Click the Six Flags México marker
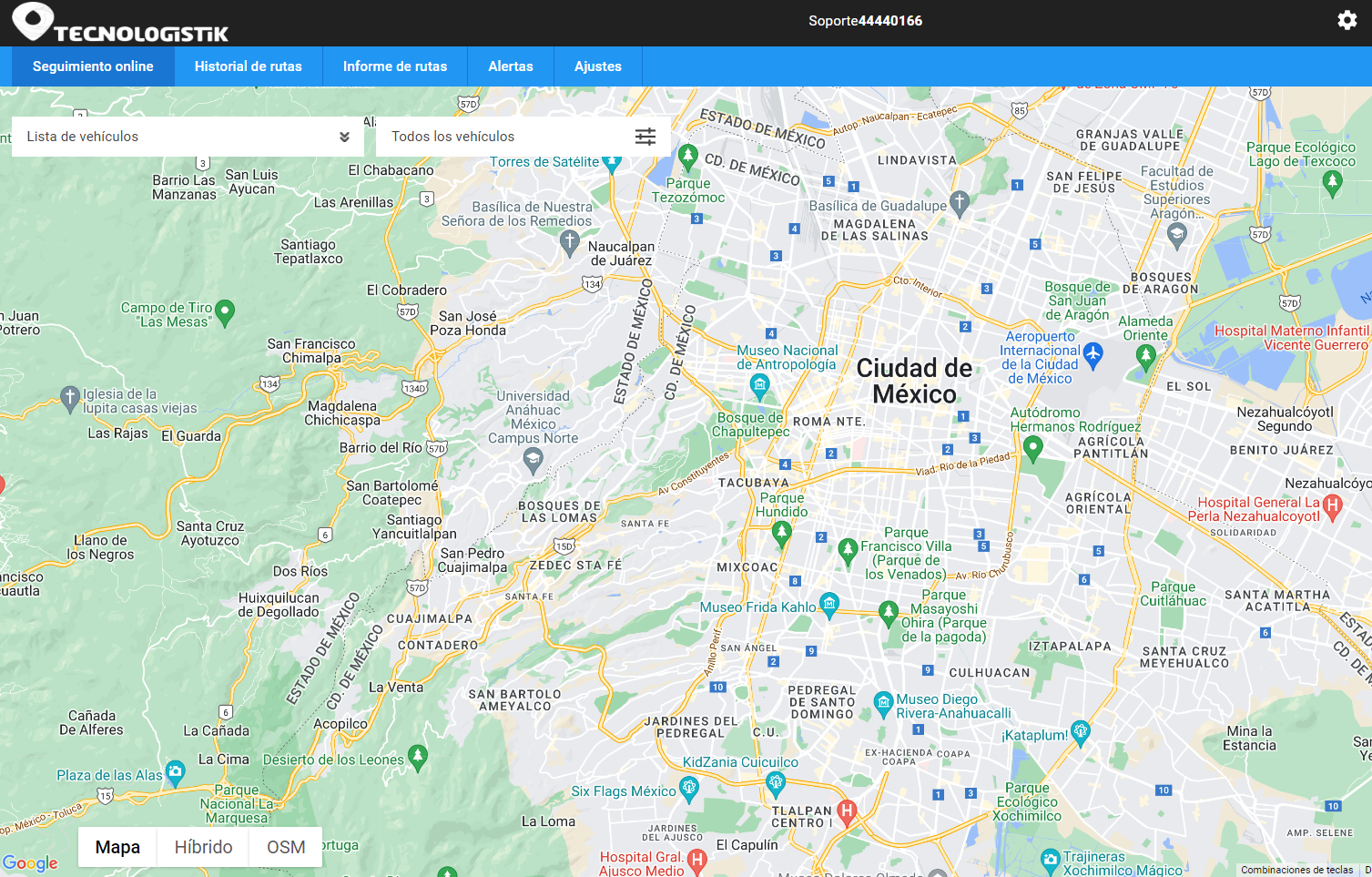Viewport: 1372px width, 877px height. [689, 790]
